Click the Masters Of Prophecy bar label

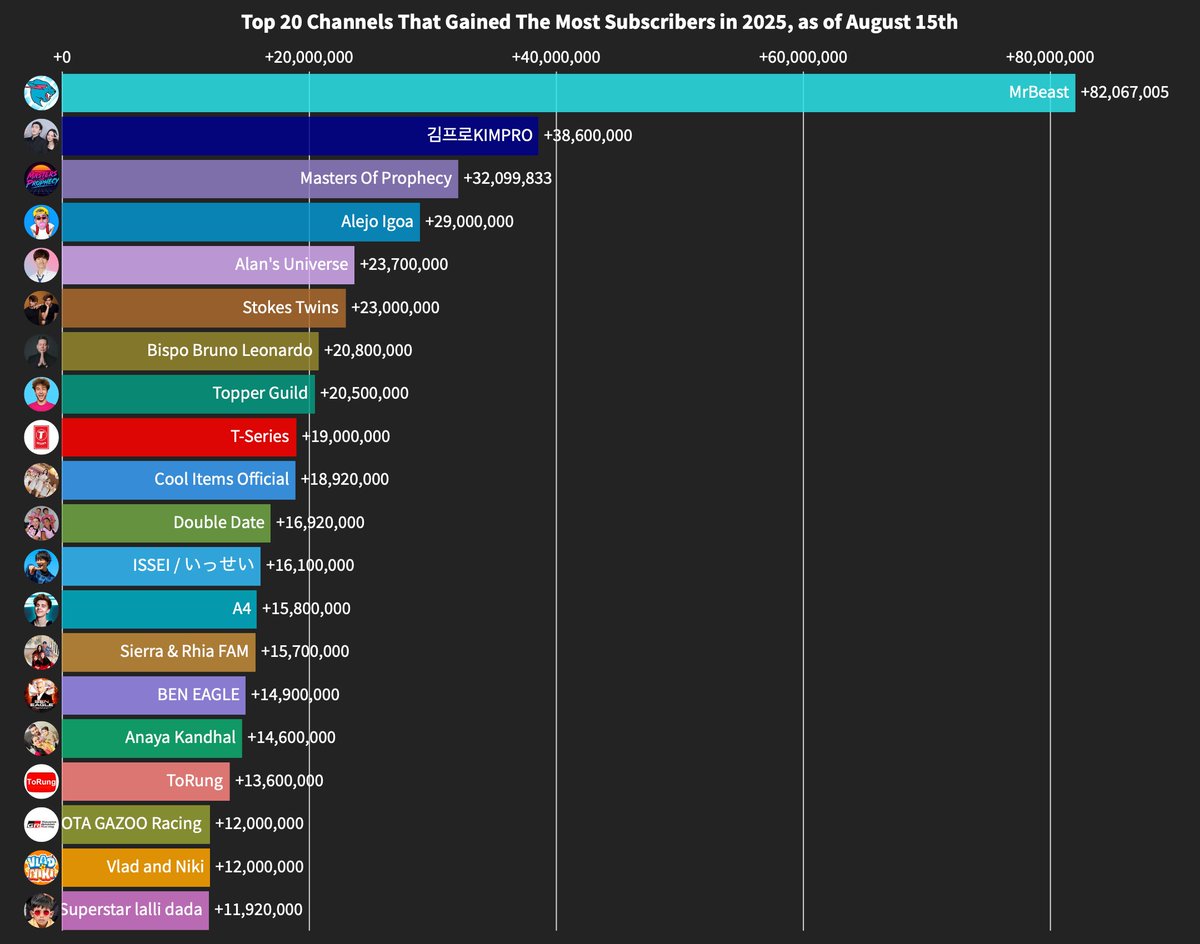[376, 178]
